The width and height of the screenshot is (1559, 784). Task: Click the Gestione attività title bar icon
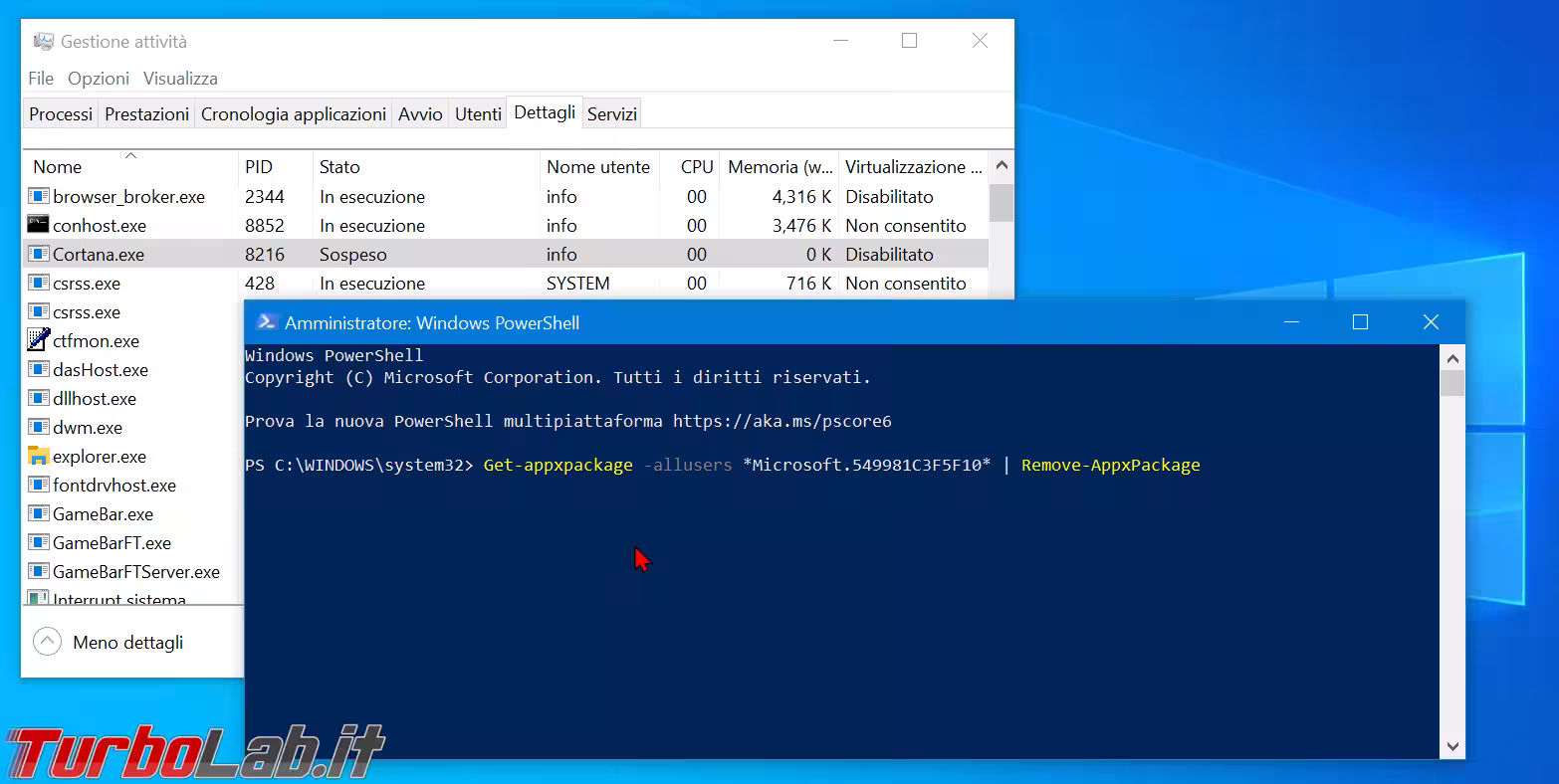[43, 42]
